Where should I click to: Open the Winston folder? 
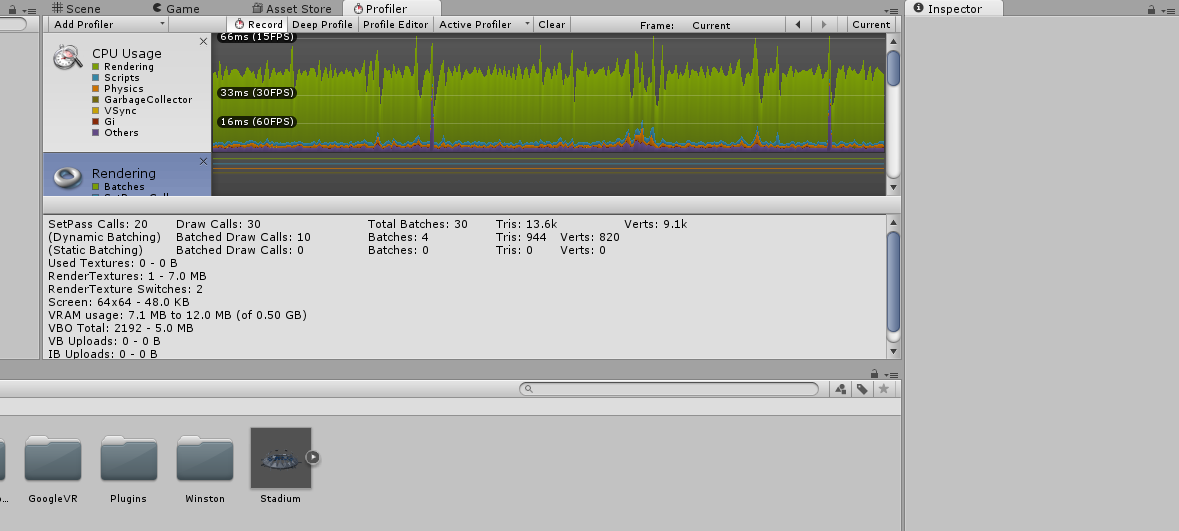tap(205, 458)
